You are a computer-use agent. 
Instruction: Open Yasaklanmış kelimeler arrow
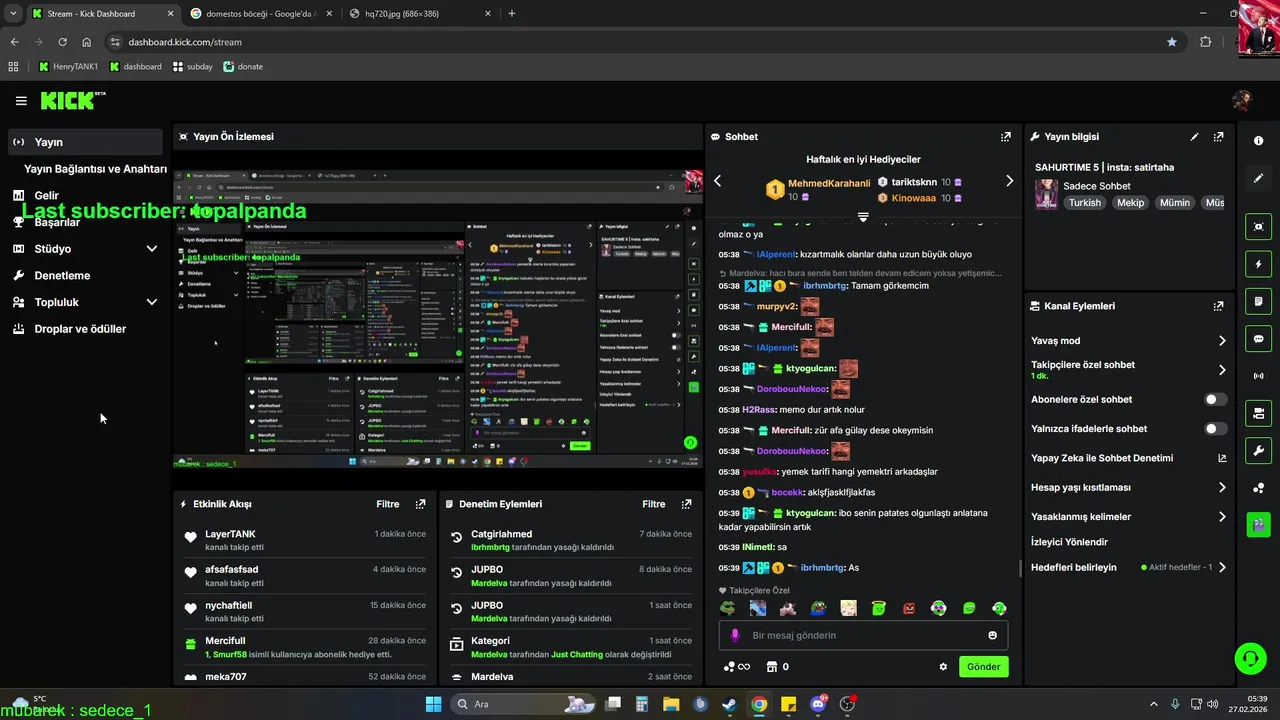click(x=1222, y=517)
